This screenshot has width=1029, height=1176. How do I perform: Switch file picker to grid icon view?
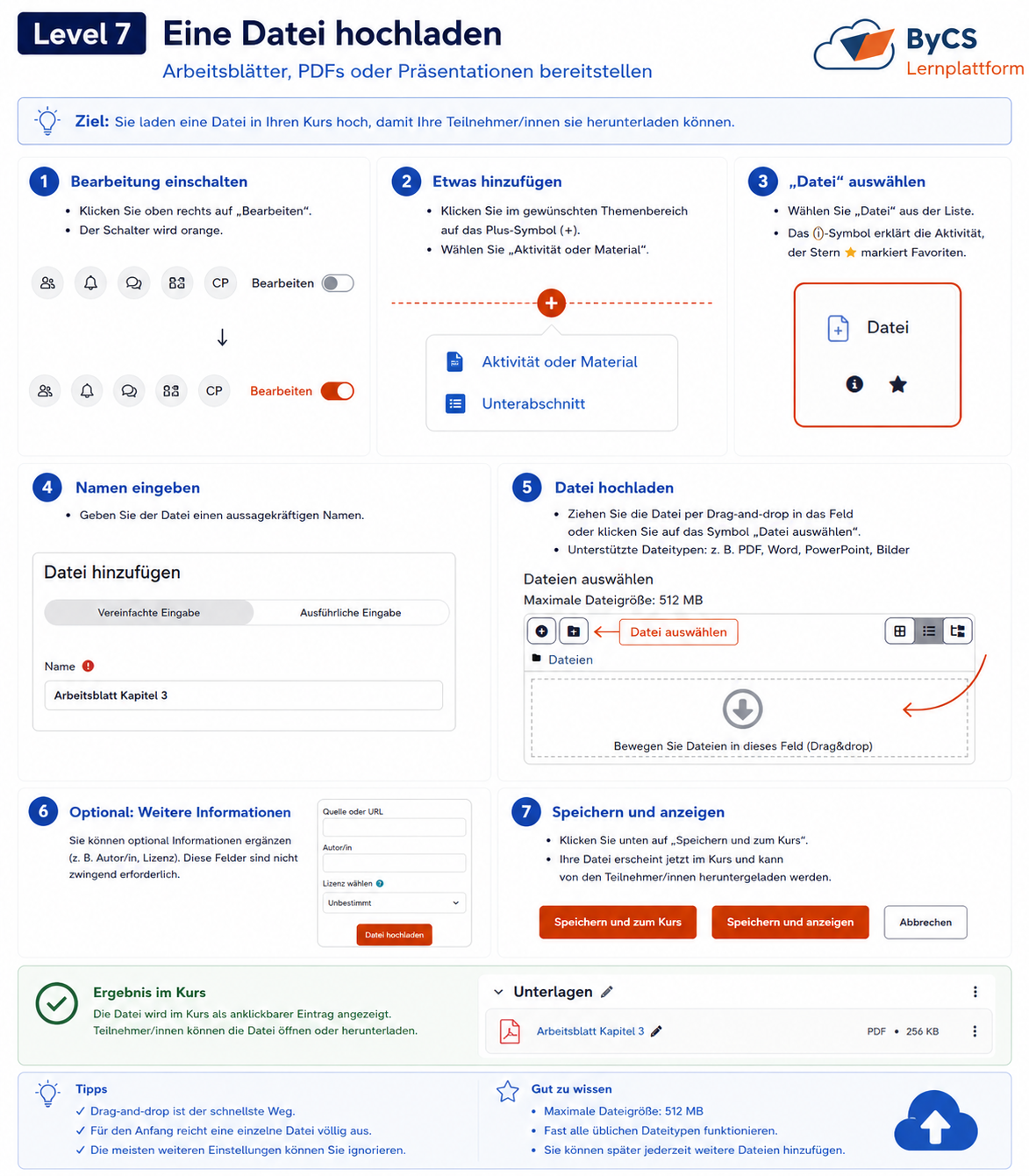click(x=900, y=631)
